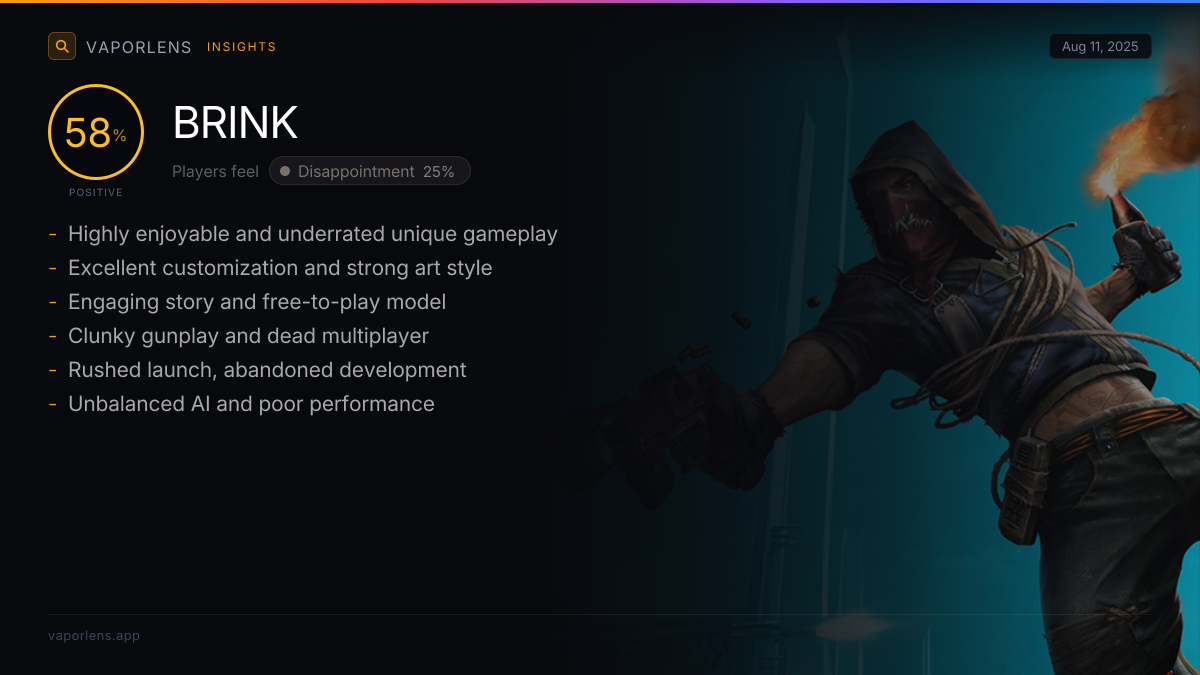Select the BRINK game title

click(235, 123)
